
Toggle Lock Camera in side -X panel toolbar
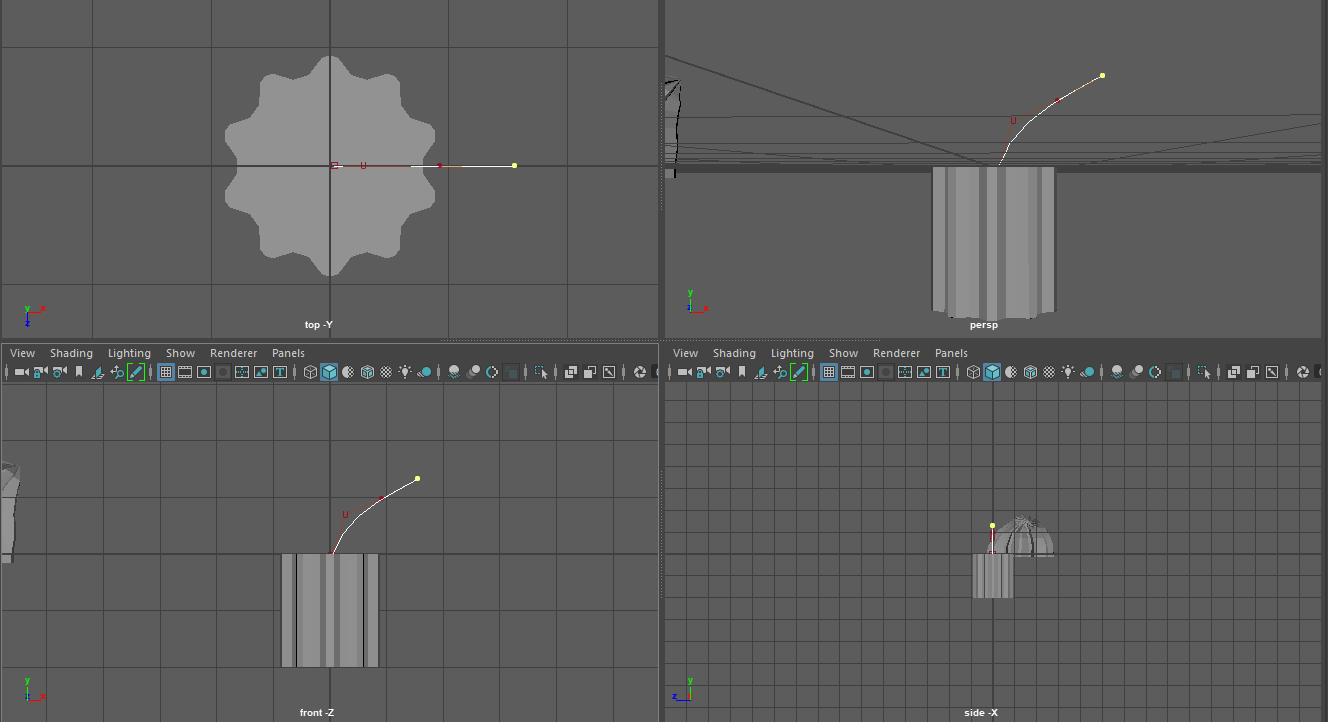point(703,372)
